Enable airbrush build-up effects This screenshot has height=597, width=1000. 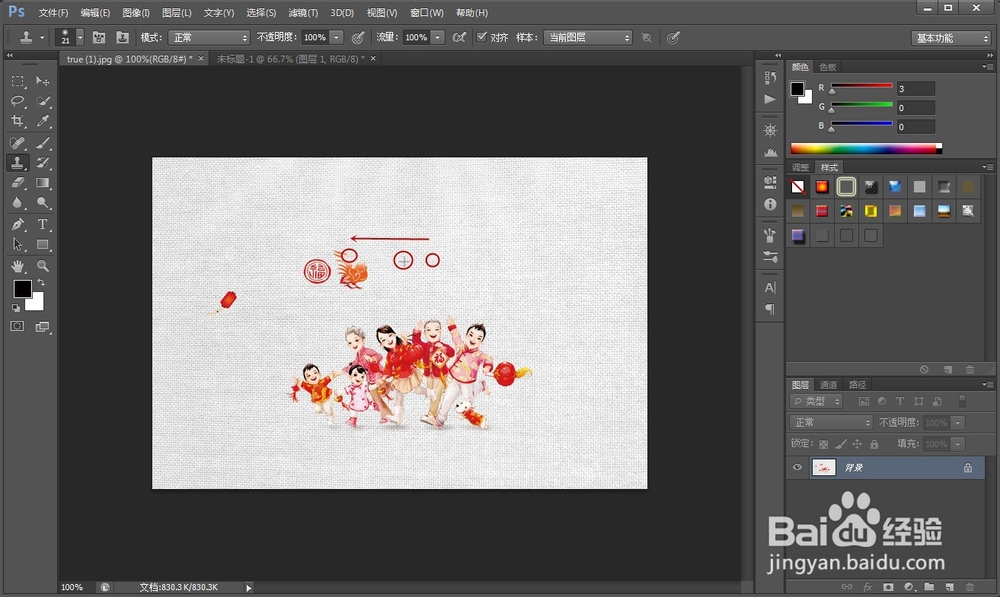point(459,38)
